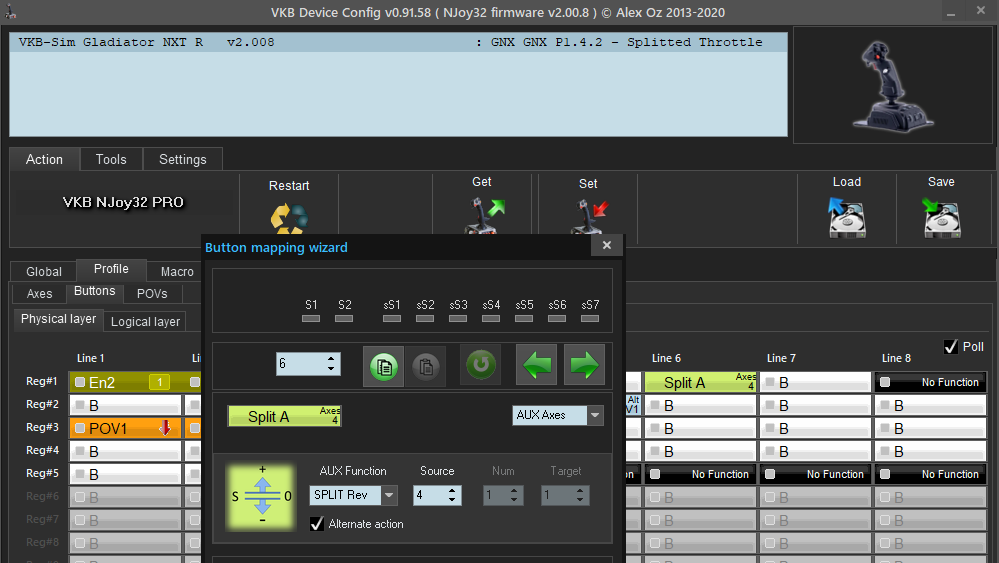Open the SPLIT Rev AUX Function dropdown
Image resolution: width=999 pixels, height=563 pixels.
(x=389, y=495)
